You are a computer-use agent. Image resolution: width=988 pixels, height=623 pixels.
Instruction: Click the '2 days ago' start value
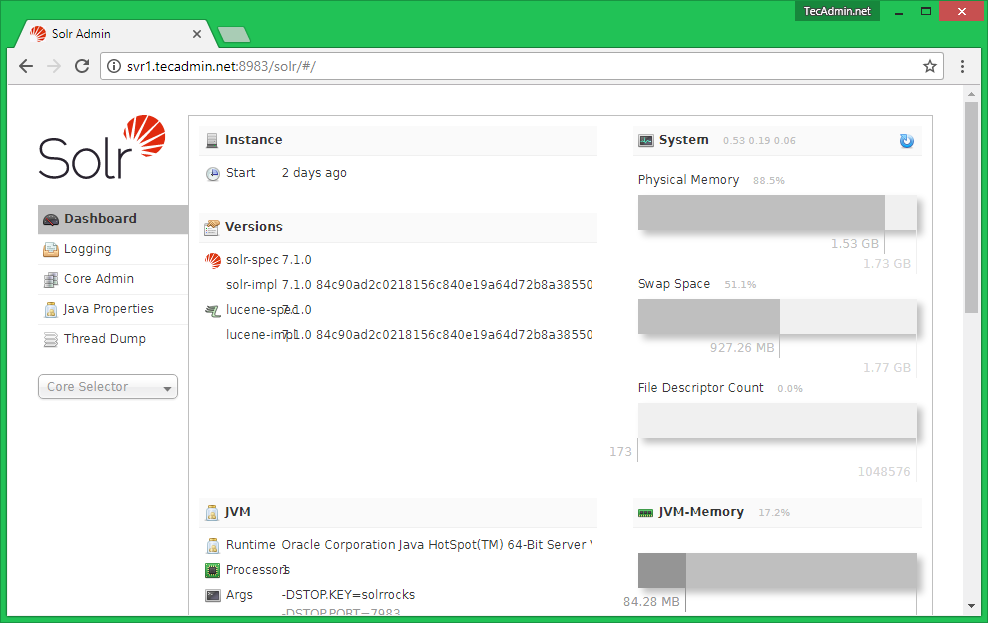314,173
